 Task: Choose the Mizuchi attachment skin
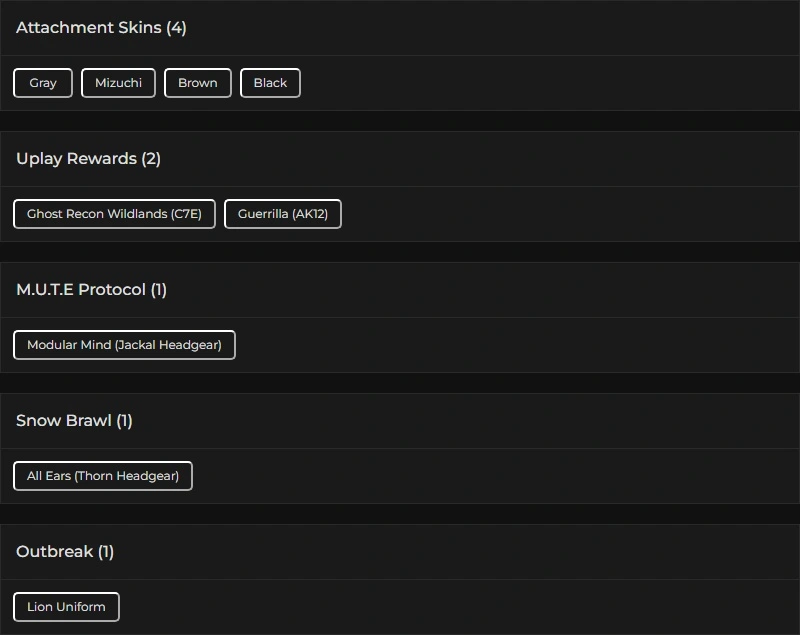click(x=118, y=83)
